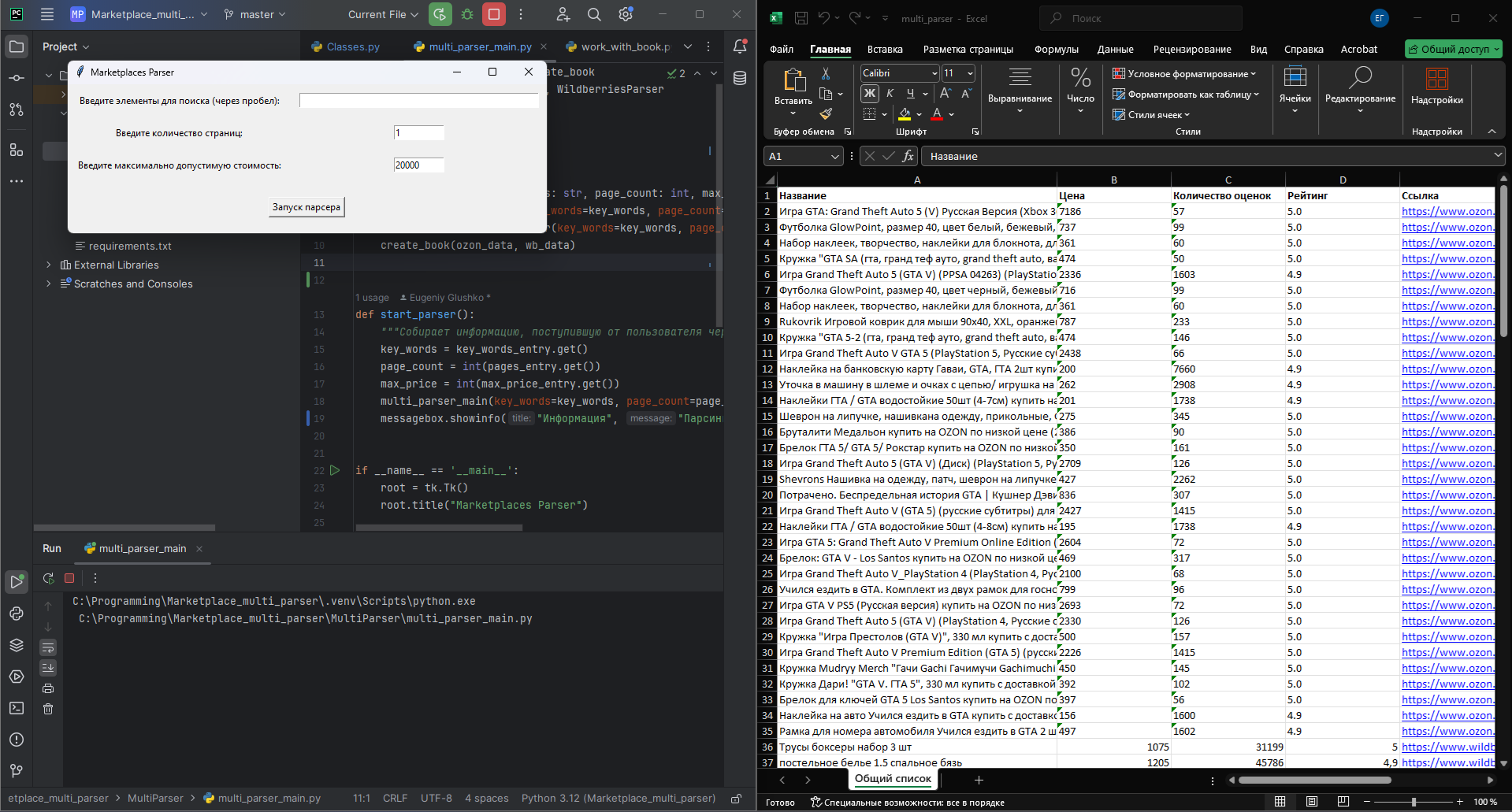Screen dimensions: 1512x812
Task: Open the Current File run configuration dropdown
Action: (x=383, y=14)
